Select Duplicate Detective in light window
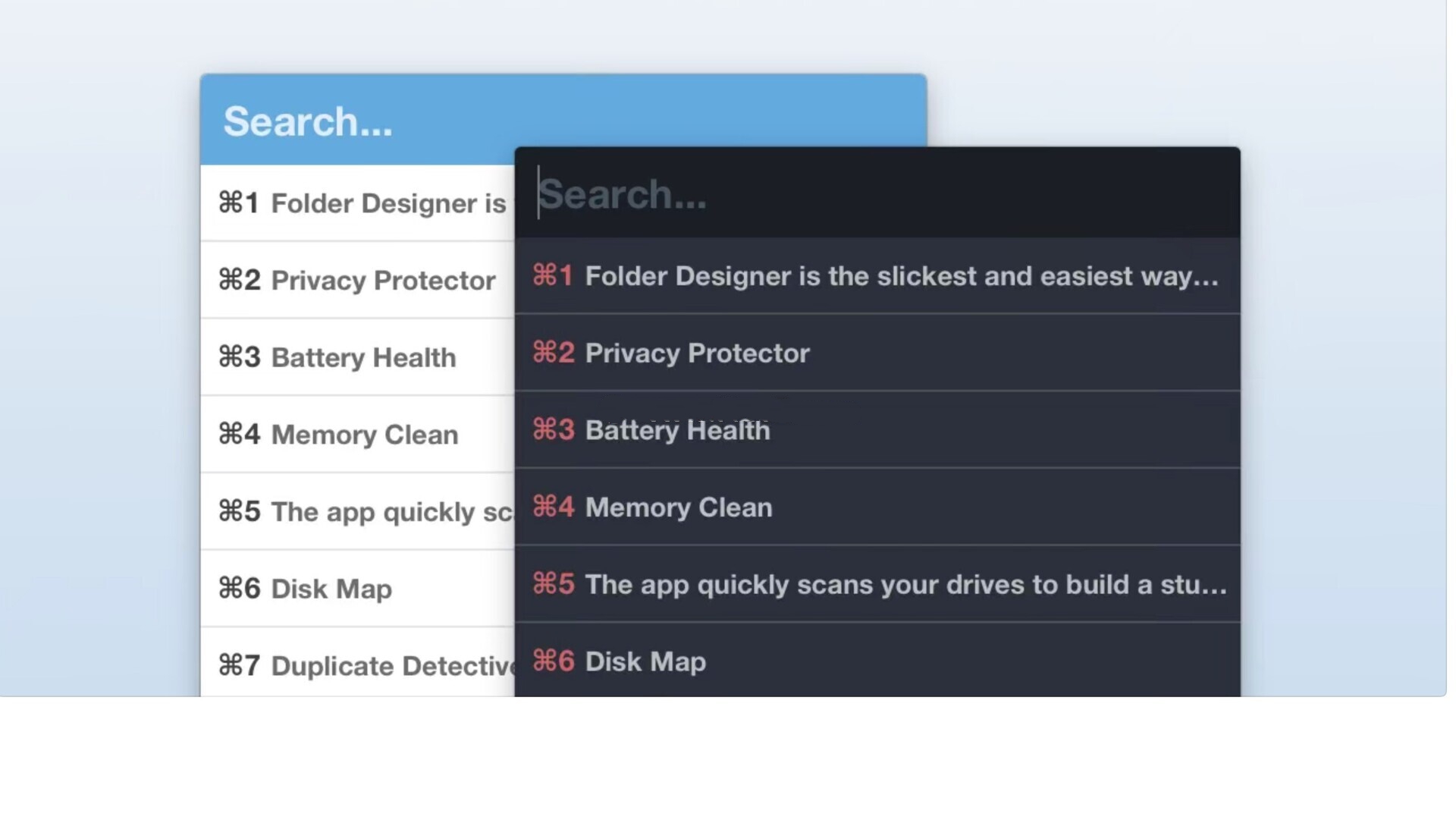 358,662
